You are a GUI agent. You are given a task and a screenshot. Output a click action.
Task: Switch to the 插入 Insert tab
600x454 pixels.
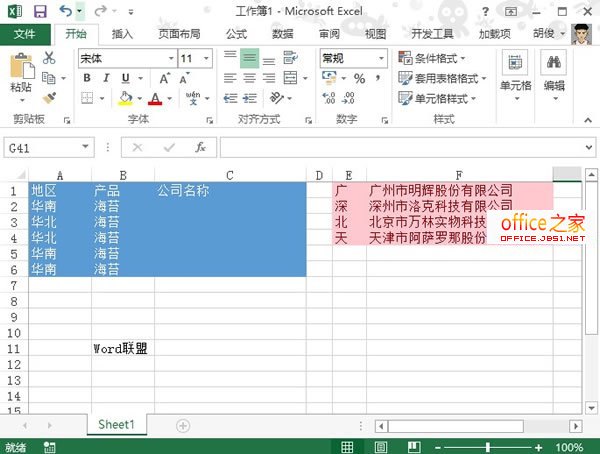(x=122, y=34)
